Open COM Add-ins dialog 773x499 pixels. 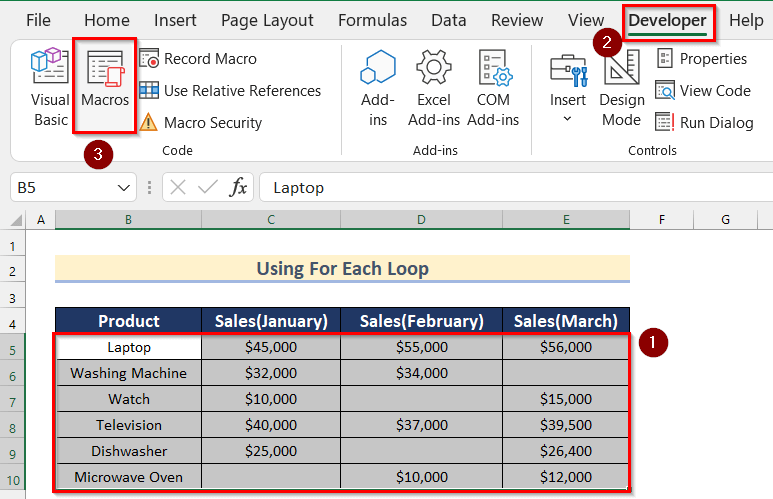[x=493, y=88]
